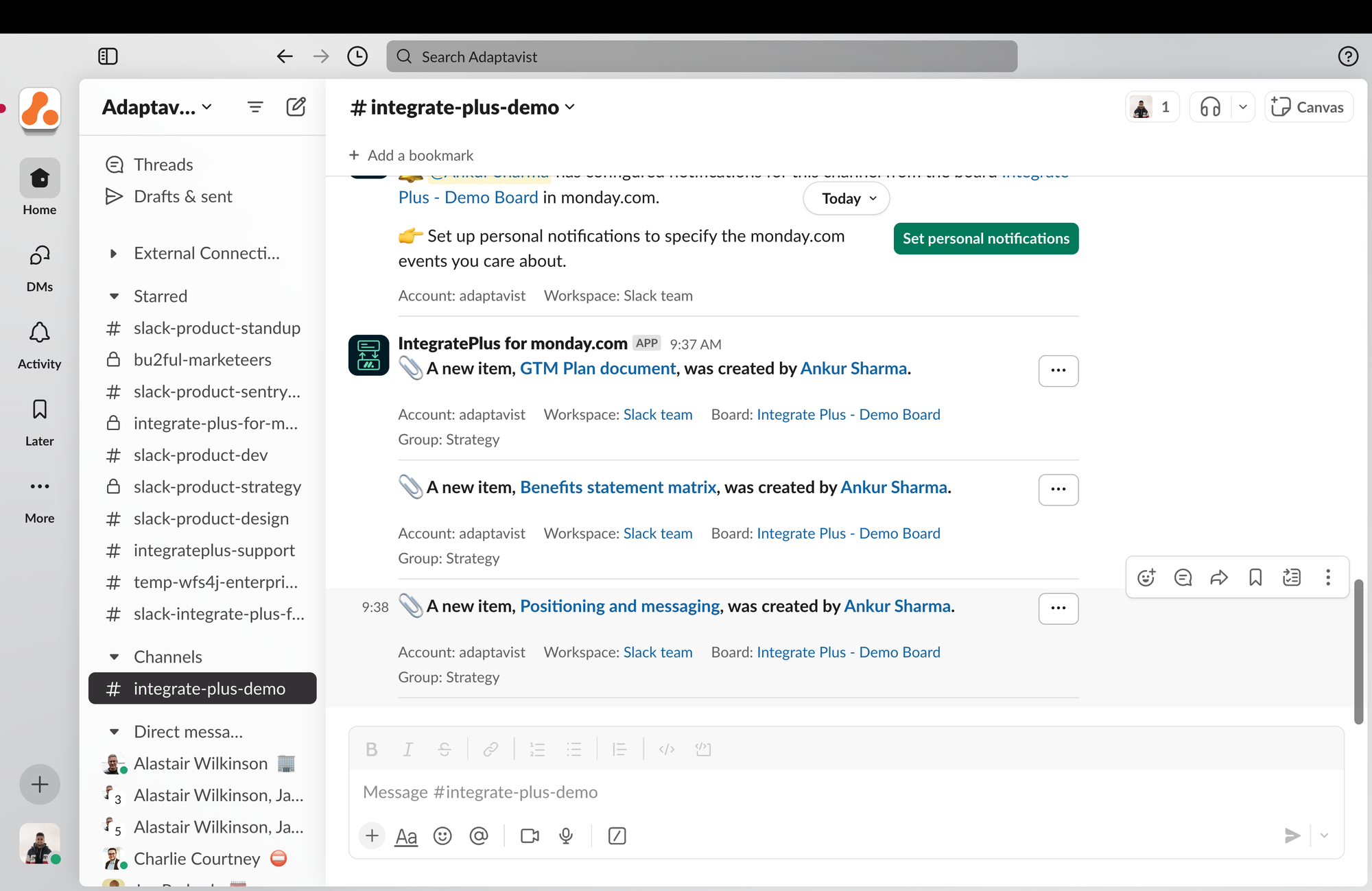Image resolution: width=1372 pixels, height=891 pixels.
Task: Open options for GTM Plan document message
Action: click(x=1058, y=370)
